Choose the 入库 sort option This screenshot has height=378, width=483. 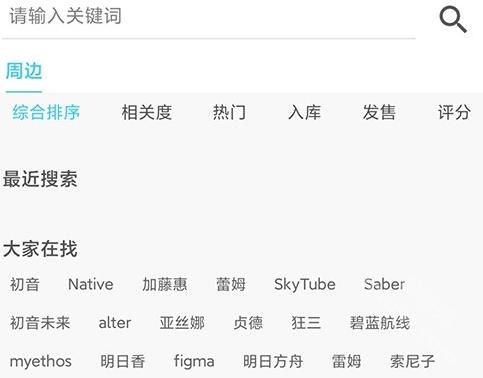(x=304, y=112)
